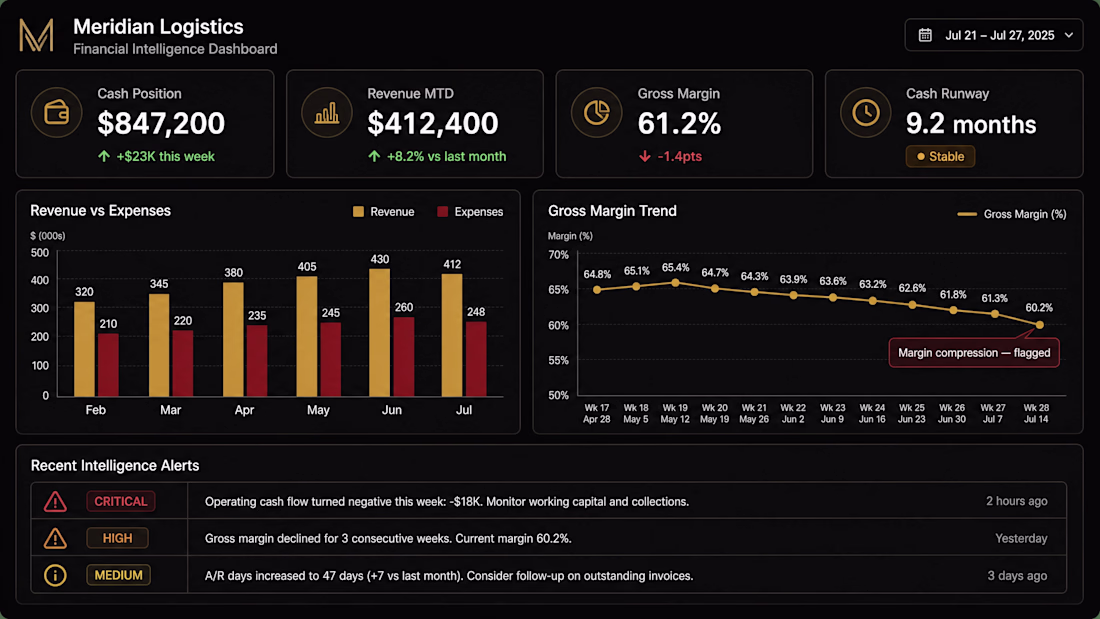Viewport: 1100px width, 619px height.
Task: Click the -1.4pts change text
Action: (680, 157)
